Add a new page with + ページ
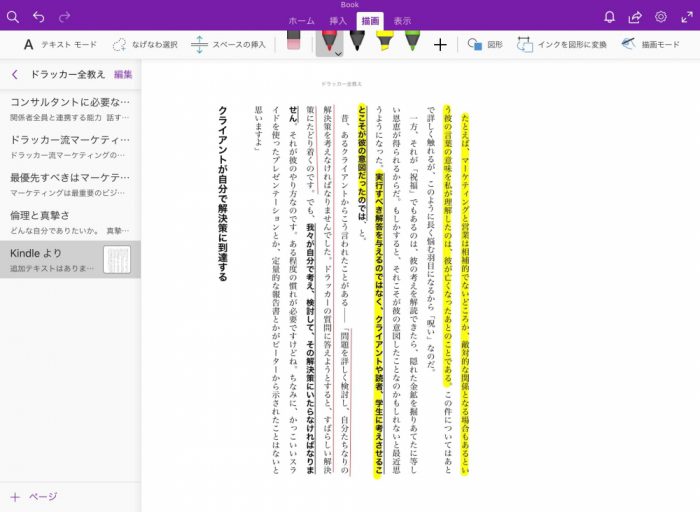The image size is (700, 512). (x=34, y=497)
